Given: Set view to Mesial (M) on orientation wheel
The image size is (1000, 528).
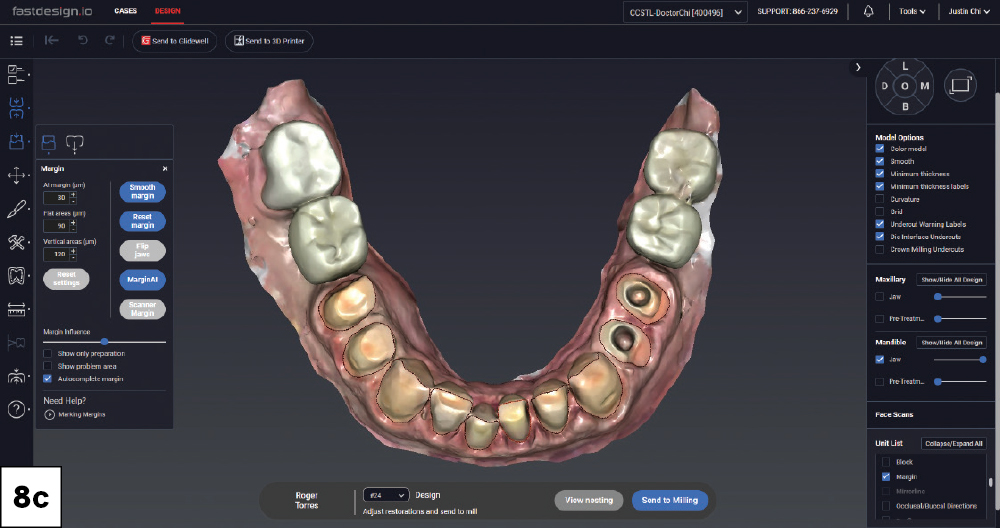Looking at the screenshot, I should pyautogui.click(x=925, y=86).
